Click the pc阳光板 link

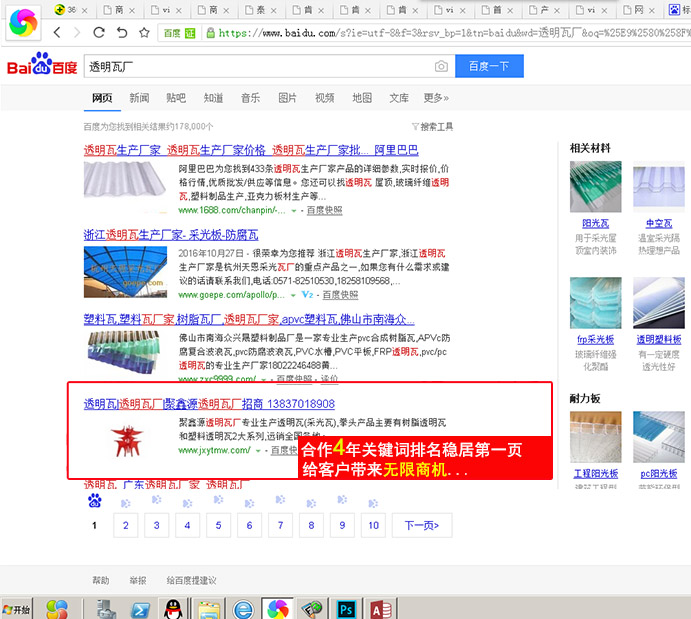(659, 474)
